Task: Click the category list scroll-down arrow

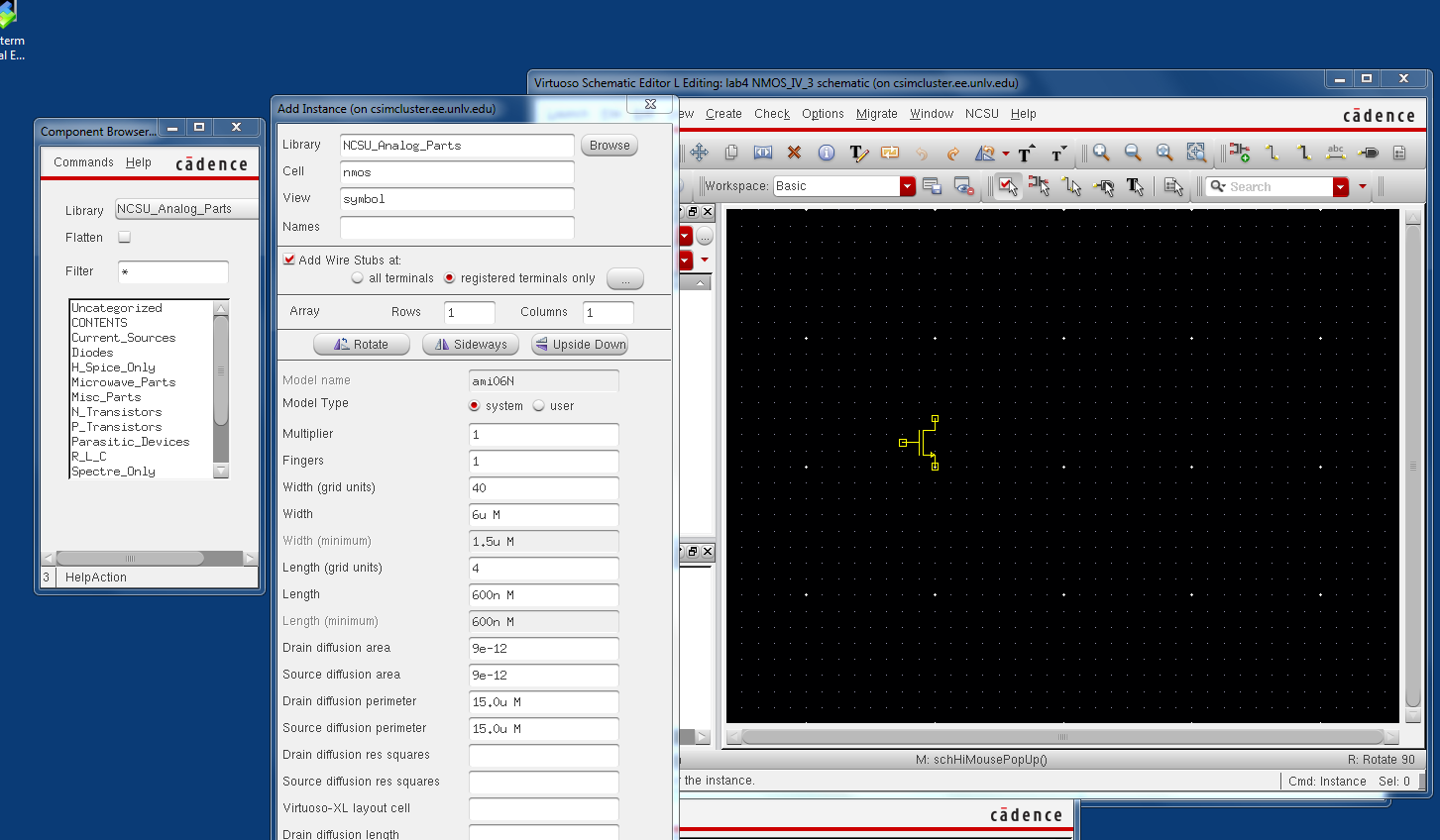Action: pyautogui.click(x=221, y=471)
